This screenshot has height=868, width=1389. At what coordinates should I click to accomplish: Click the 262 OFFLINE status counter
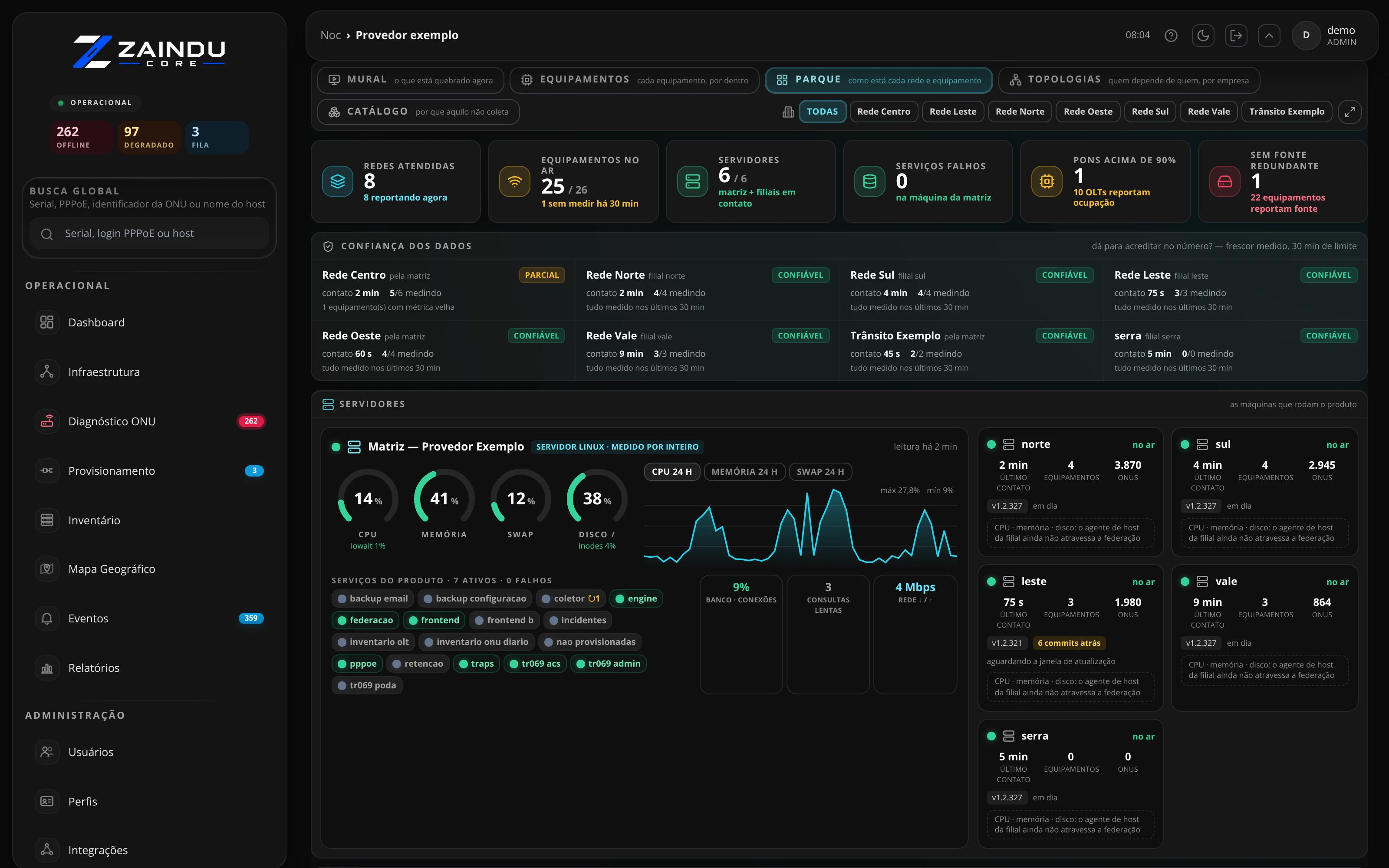[x=82, y=137]
